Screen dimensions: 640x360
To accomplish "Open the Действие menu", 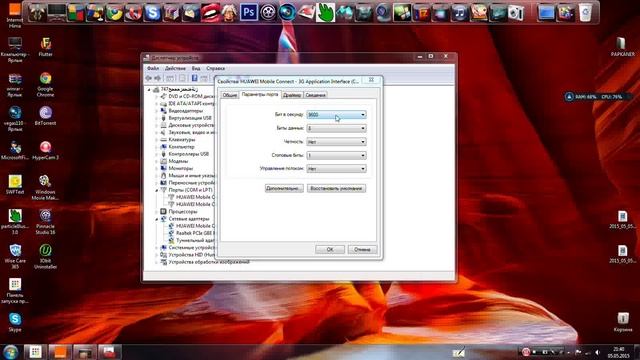I will (176, 68).
